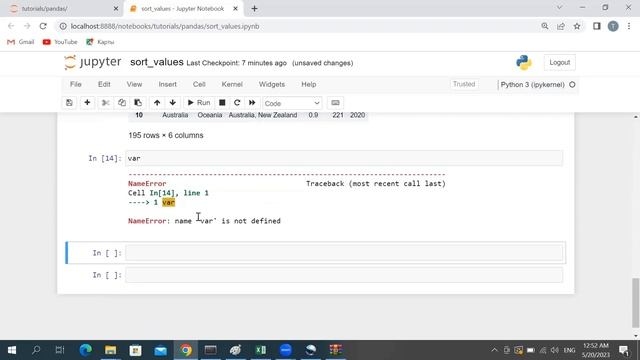
Task: Restart the kernel circular arrow icon
Action: (x=237, y=103)
